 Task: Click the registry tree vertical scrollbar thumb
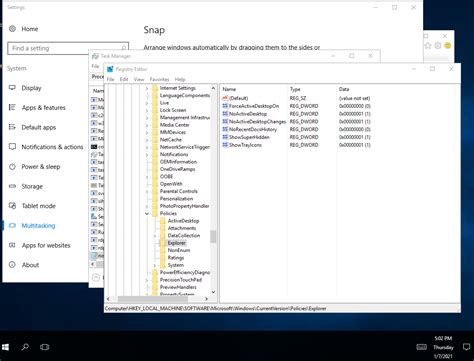(213, 237)
